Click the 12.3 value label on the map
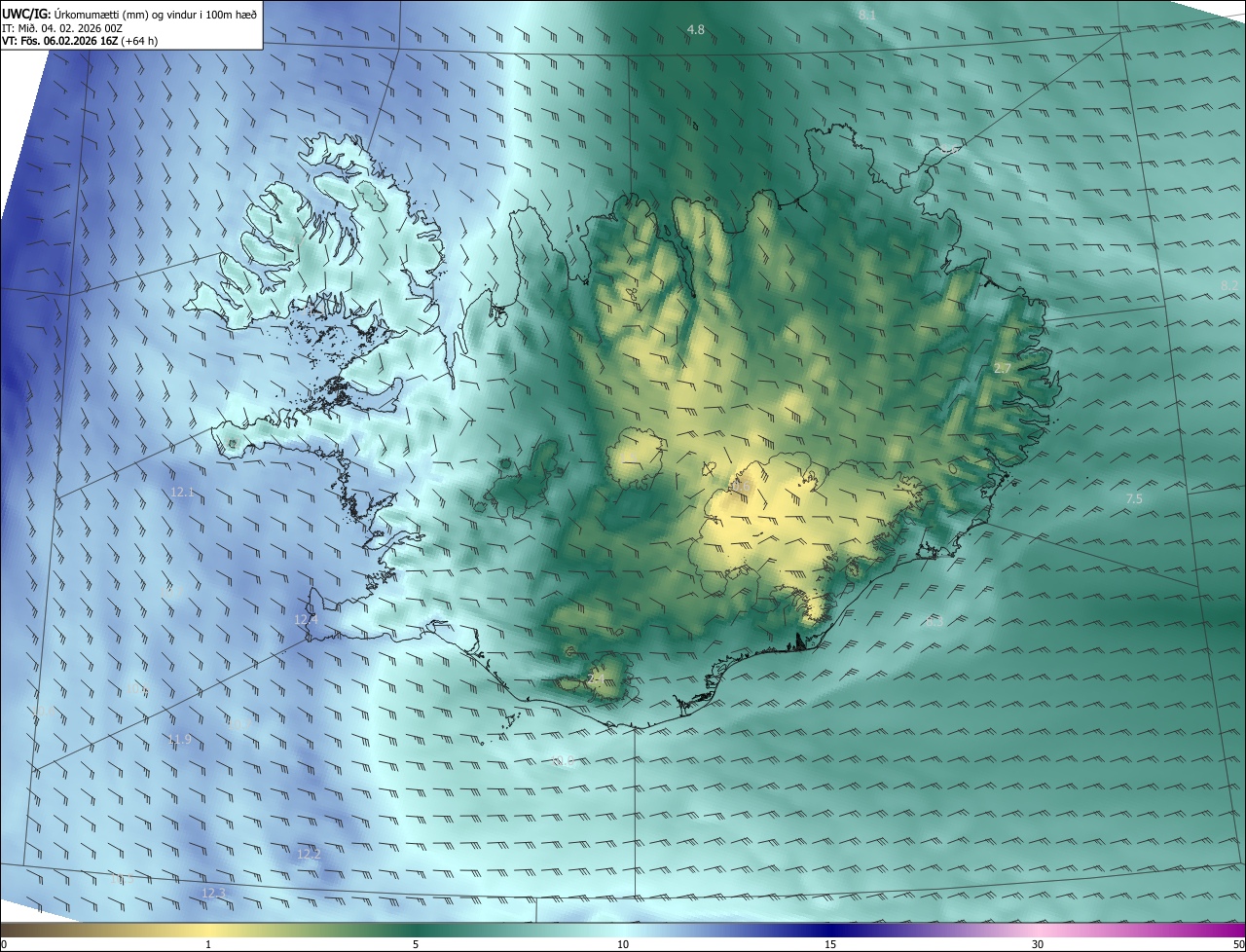1246x952 pixels. [x=213, y=893]
